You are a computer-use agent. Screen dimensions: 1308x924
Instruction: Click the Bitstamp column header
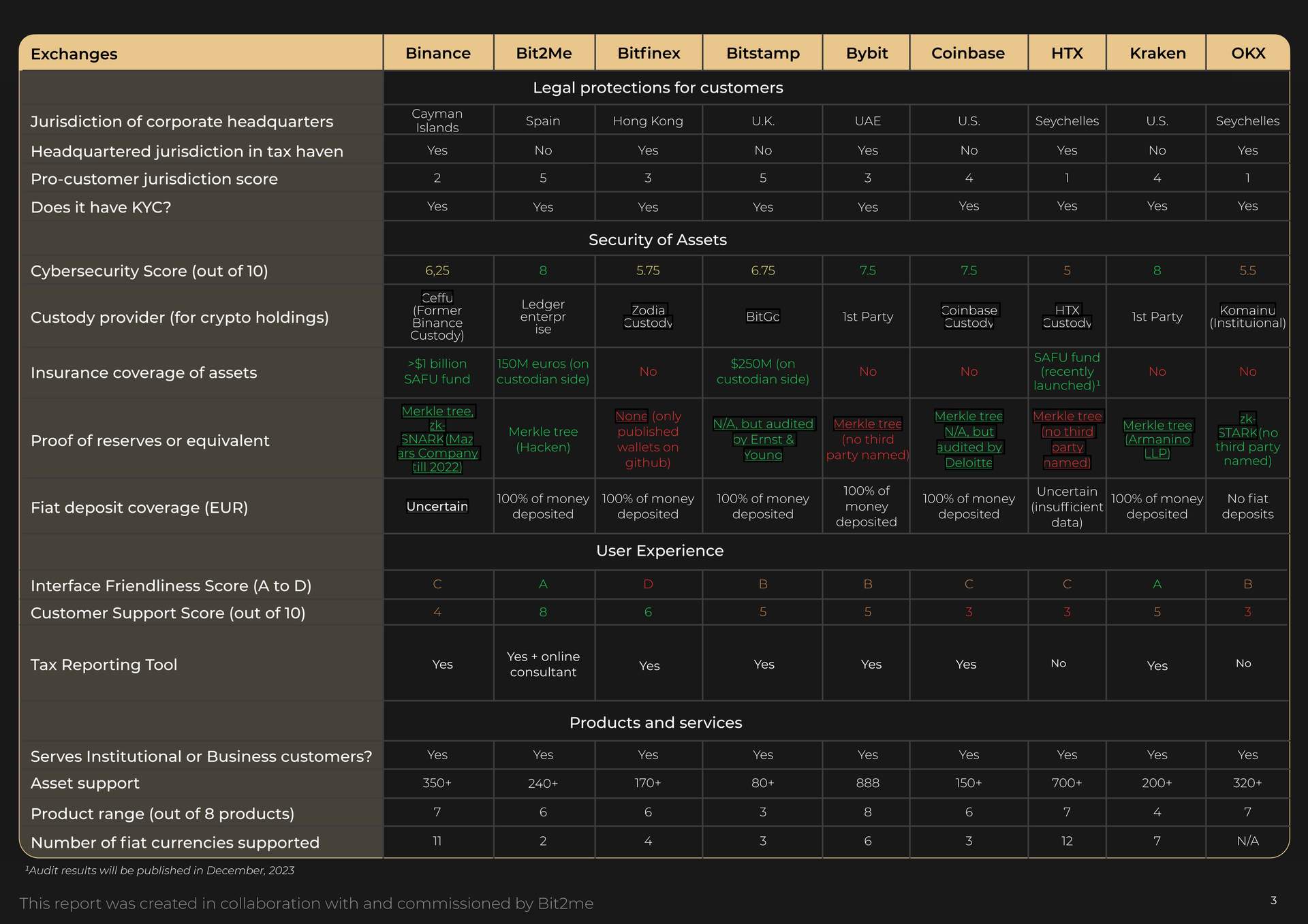[x=763, y=53]
